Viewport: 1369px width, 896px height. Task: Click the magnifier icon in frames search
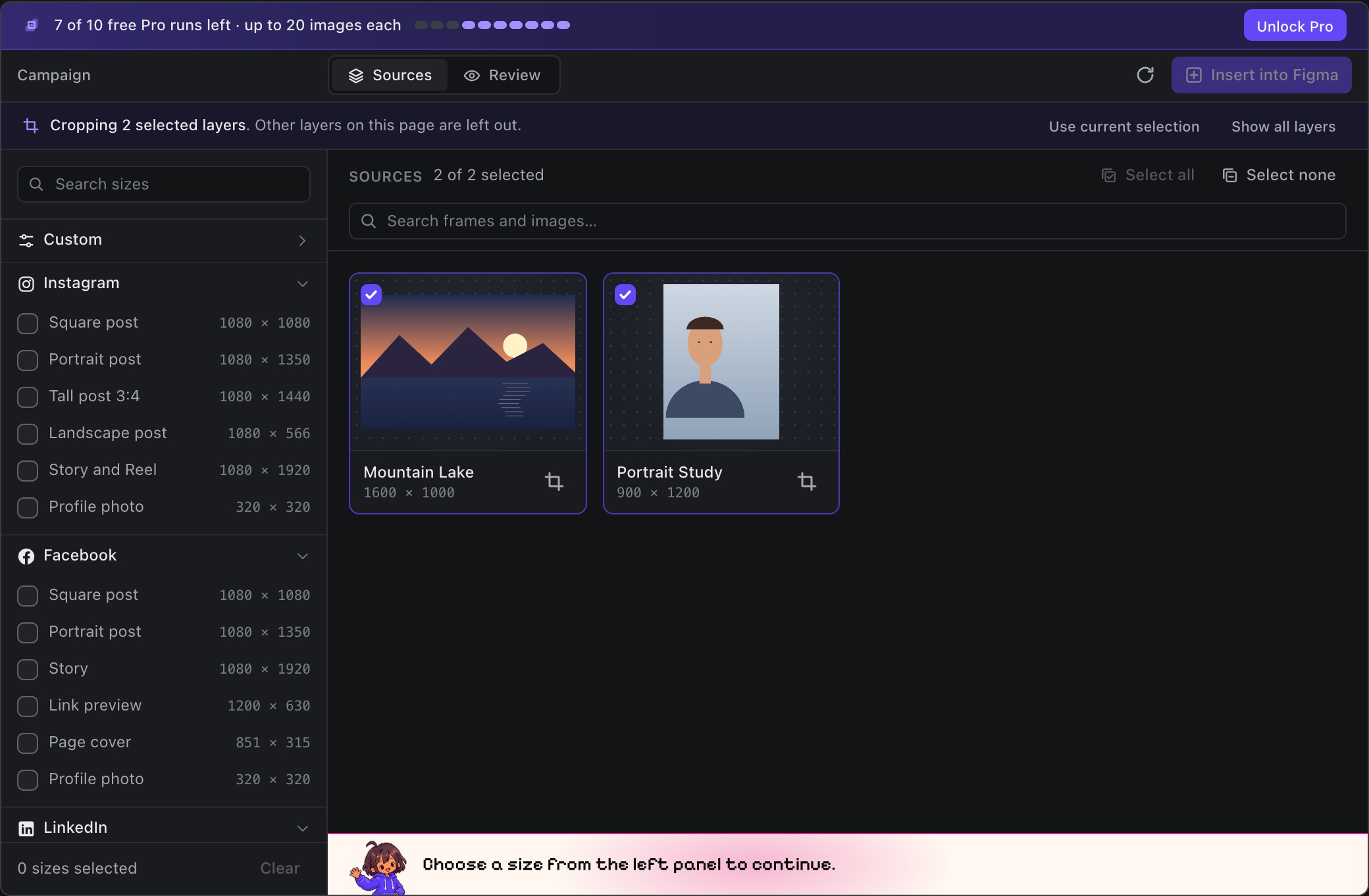pos(369,221)
